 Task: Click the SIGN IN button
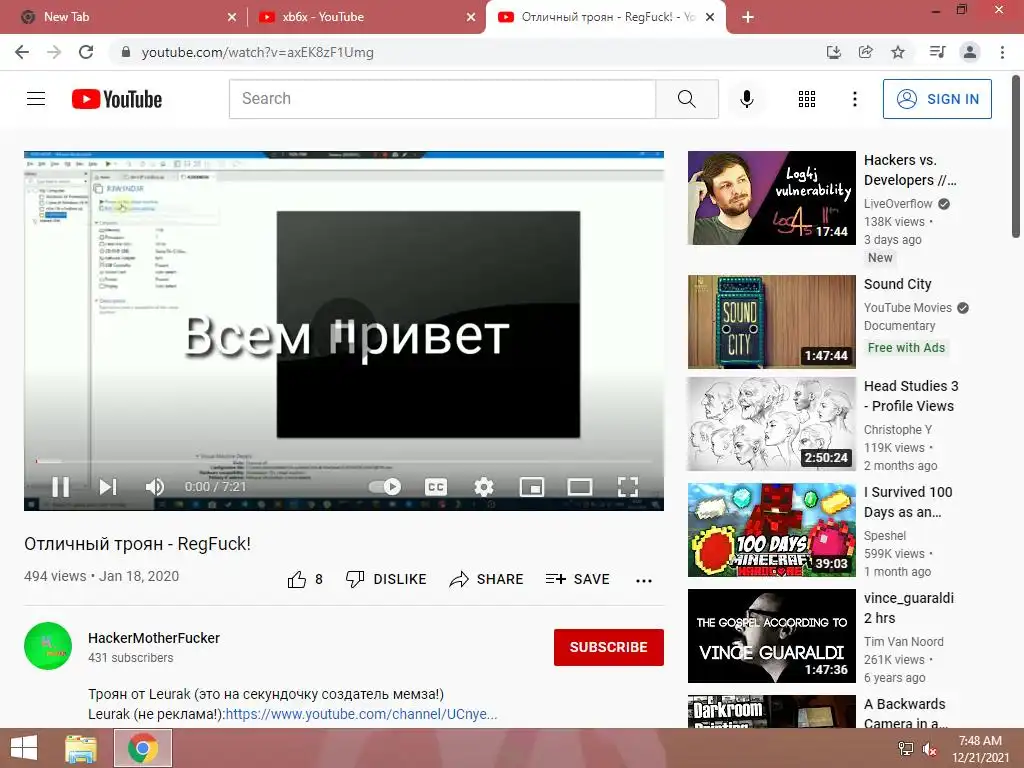click(937, 99)
